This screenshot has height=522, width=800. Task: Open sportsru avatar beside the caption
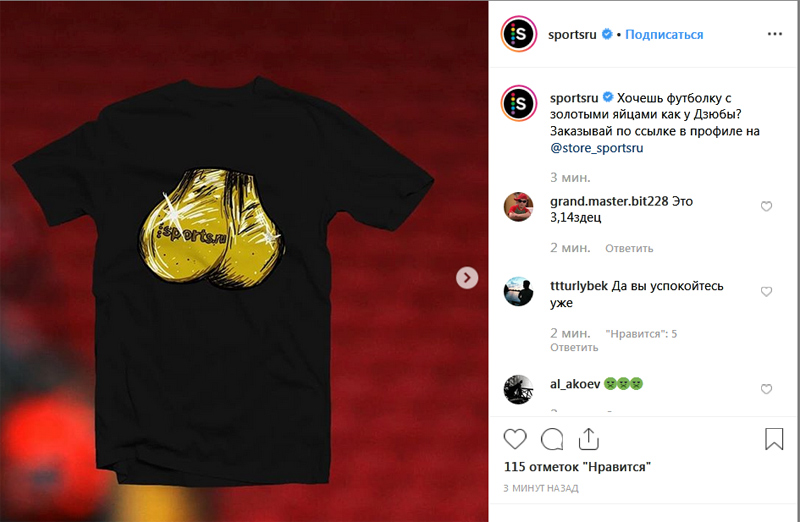tap(518, 103)
